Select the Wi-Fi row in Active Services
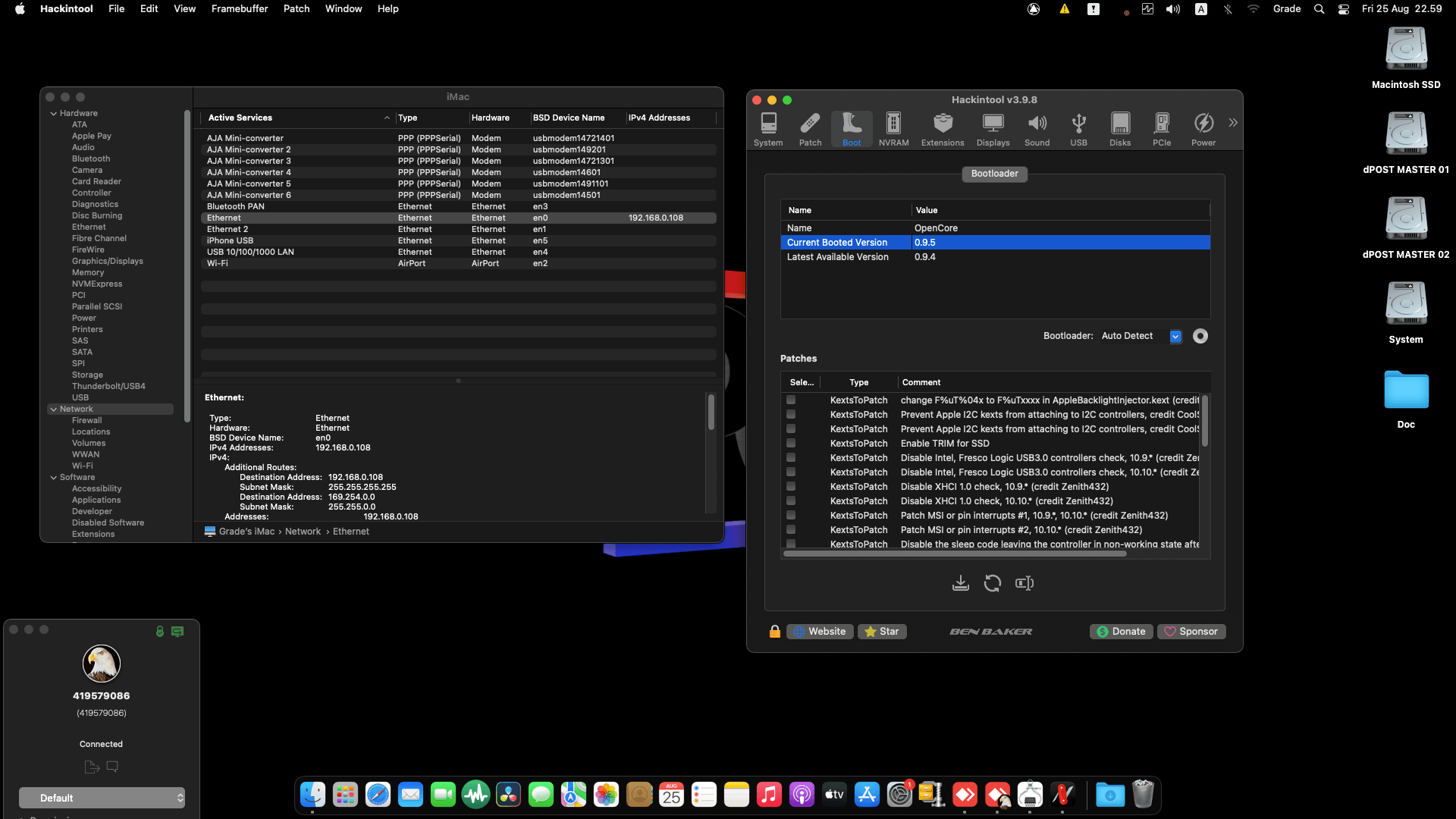This screenshot has width=1456, height=819. (x=458, y=264)
